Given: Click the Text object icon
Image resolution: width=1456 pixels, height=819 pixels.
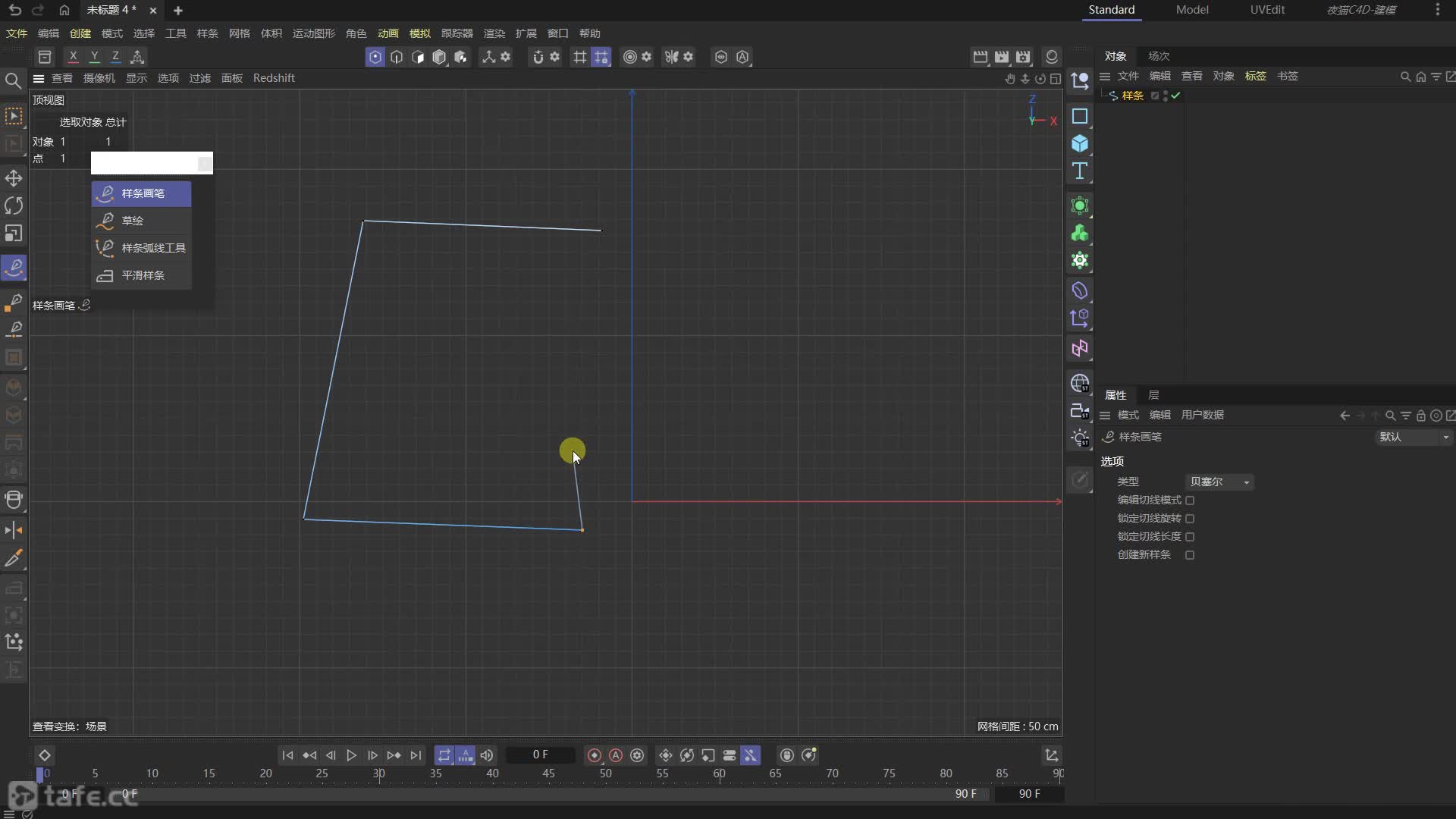Looking at the screenshot, I should coord(1080,171).
